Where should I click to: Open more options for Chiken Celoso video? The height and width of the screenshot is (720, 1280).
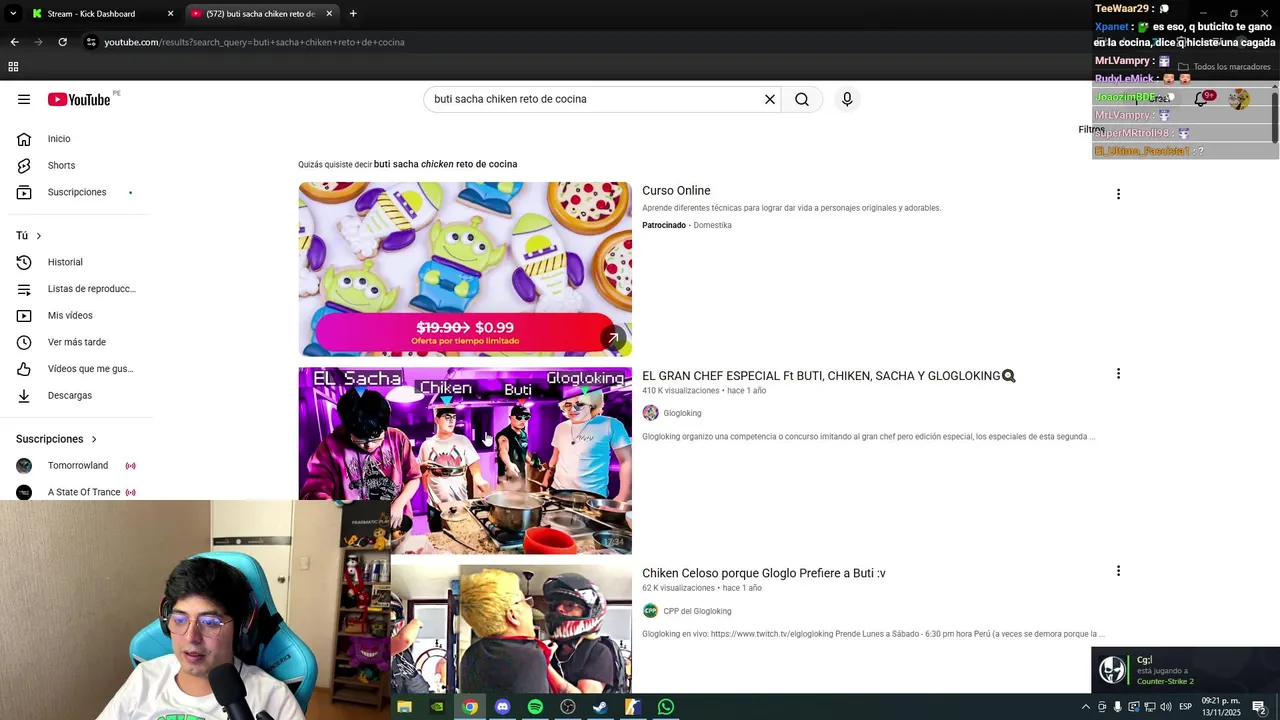point(1118,571)
